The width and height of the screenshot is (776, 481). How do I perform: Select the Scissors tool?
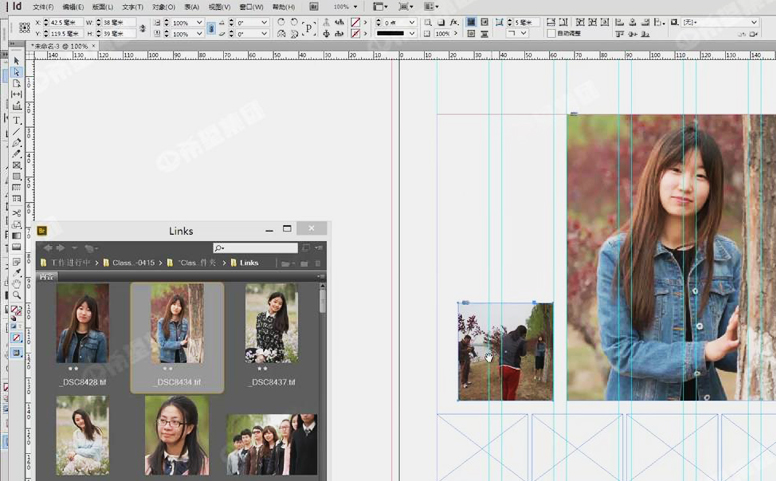coord(17,213)
